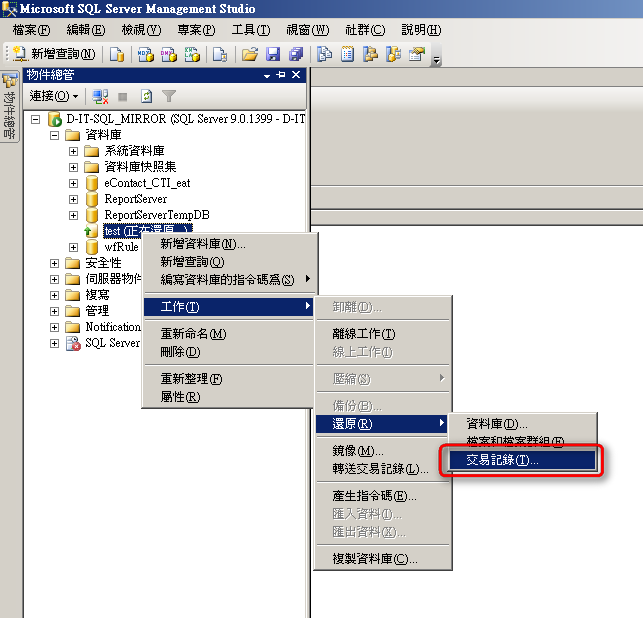Select 產生指令碼(E)... menu item

click(x=383, y=496)
